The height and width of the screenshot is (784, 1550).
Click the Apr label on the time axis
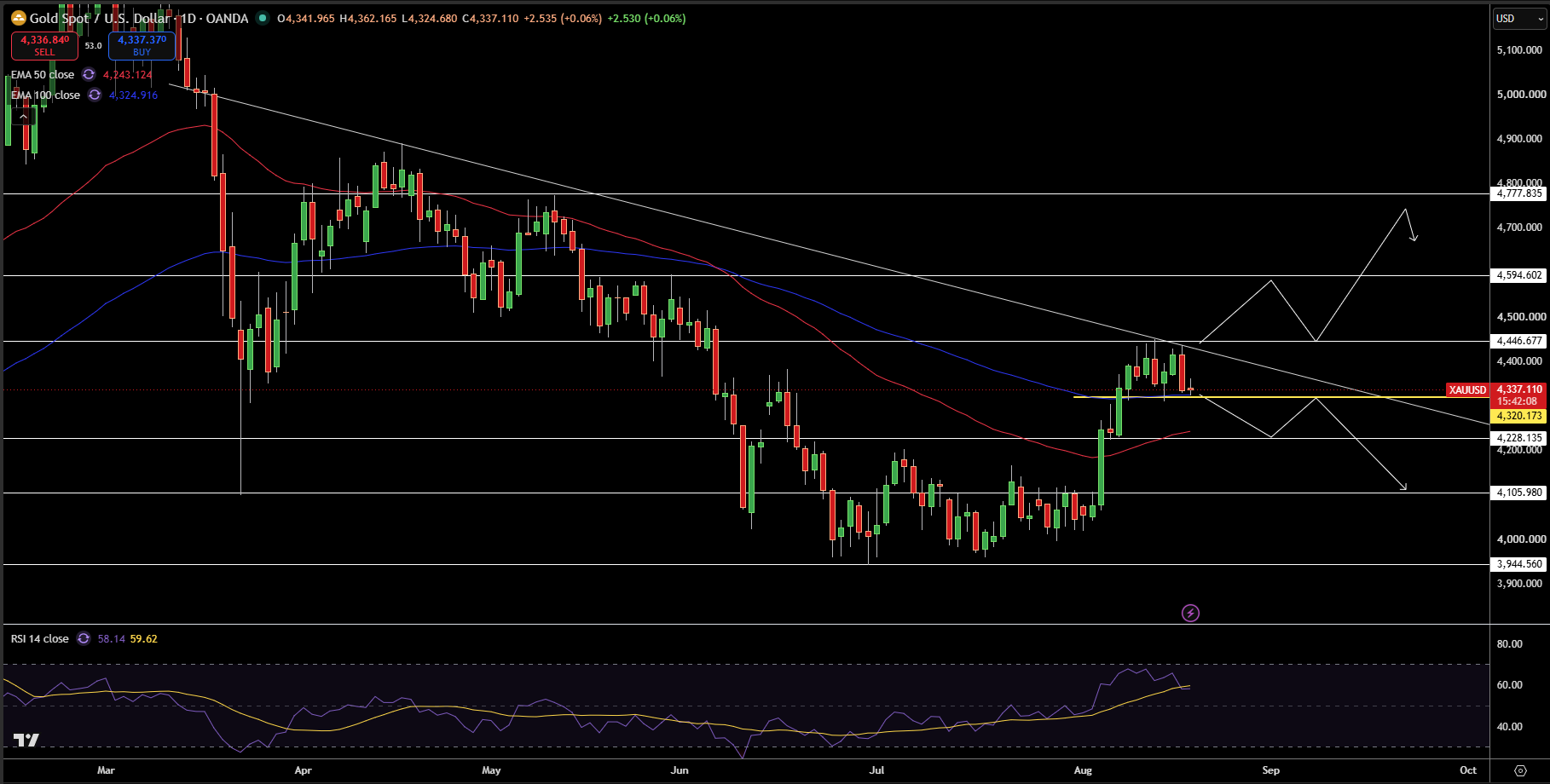click(x=303, y=770)
